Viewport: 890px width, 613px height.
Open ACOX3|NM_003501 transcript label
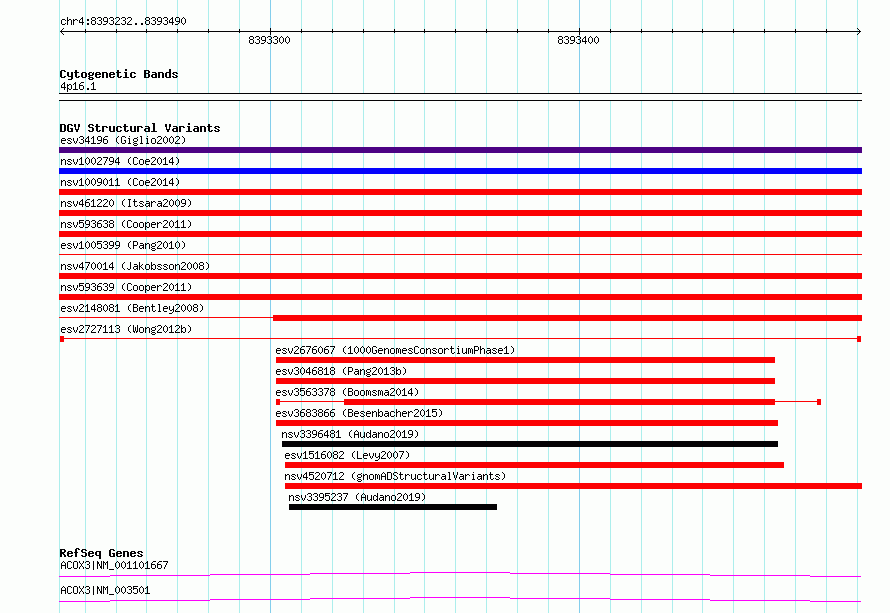(105, 590)
